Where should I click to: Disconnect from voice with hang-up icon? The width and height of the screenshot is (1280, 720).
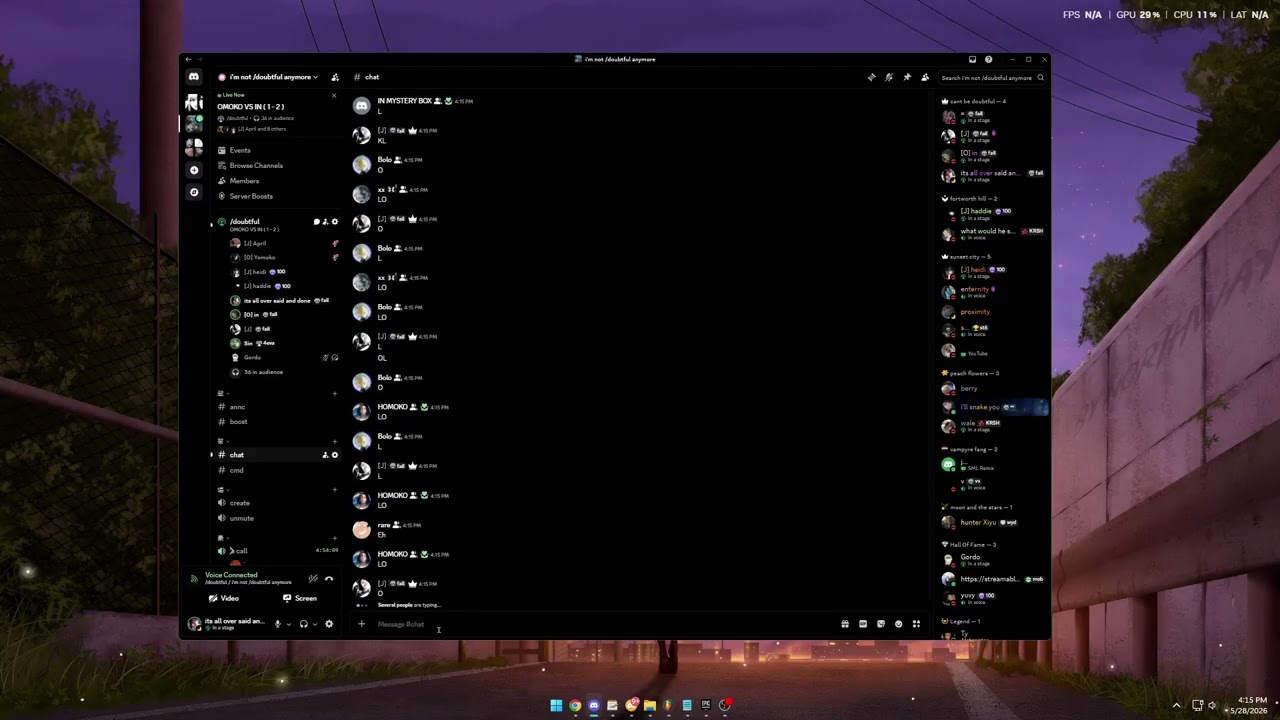[329, 578]
